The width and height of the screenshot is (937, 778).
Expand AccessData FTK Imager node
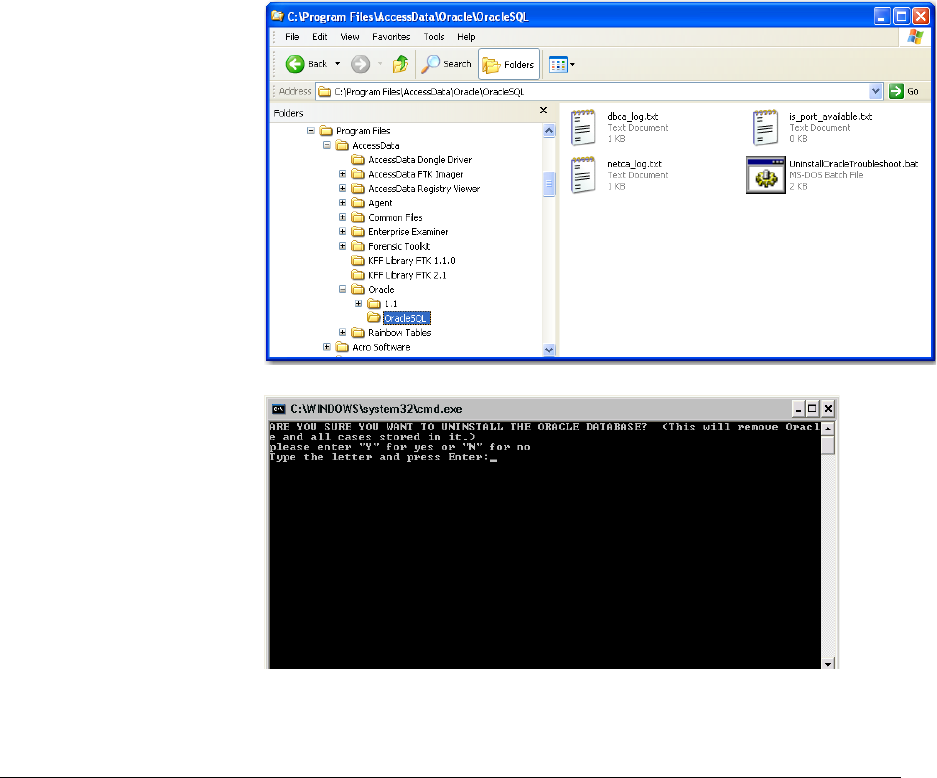click(x=342, y=174)
